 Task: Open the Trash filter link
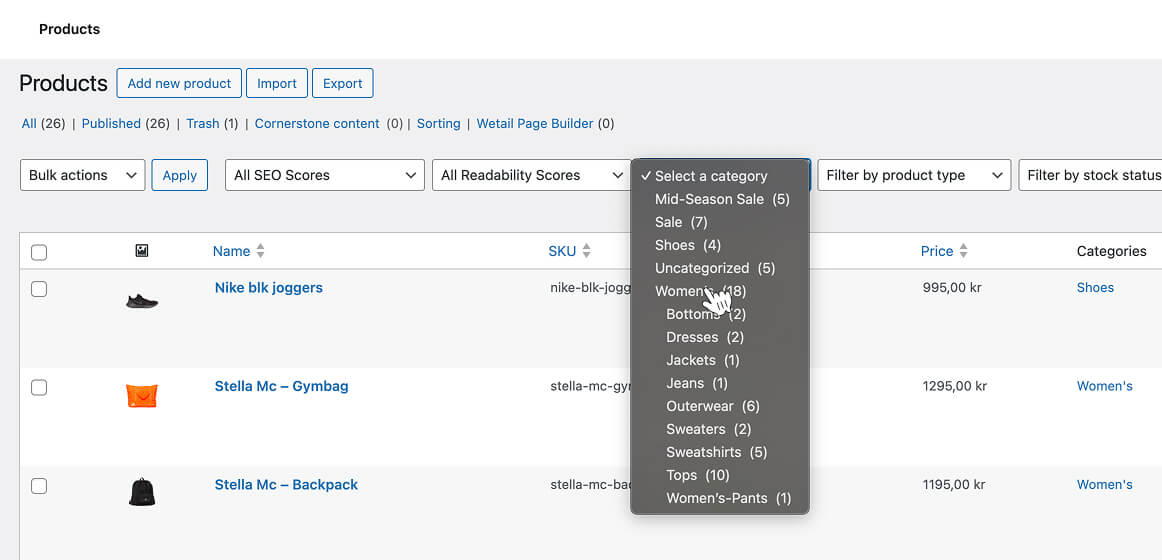click(x=202, y=124)
